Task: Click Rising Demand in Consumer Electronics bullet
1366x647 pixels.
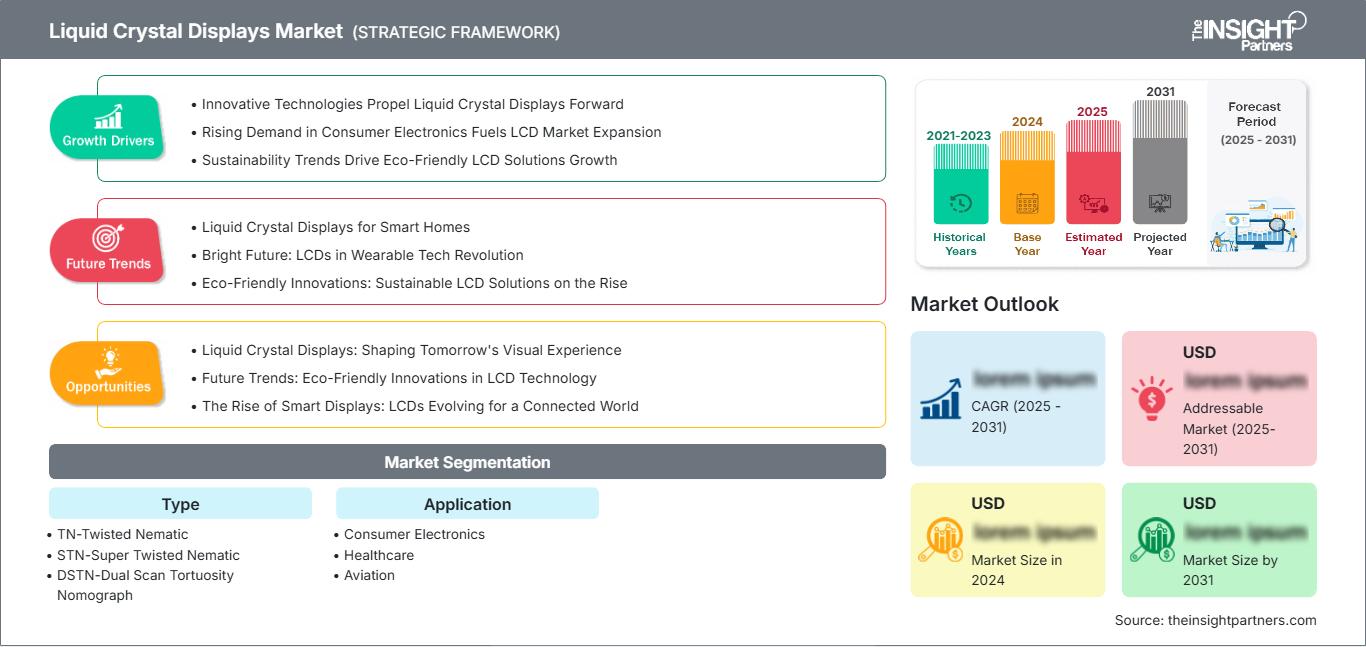Action: (x=431, y=132)
